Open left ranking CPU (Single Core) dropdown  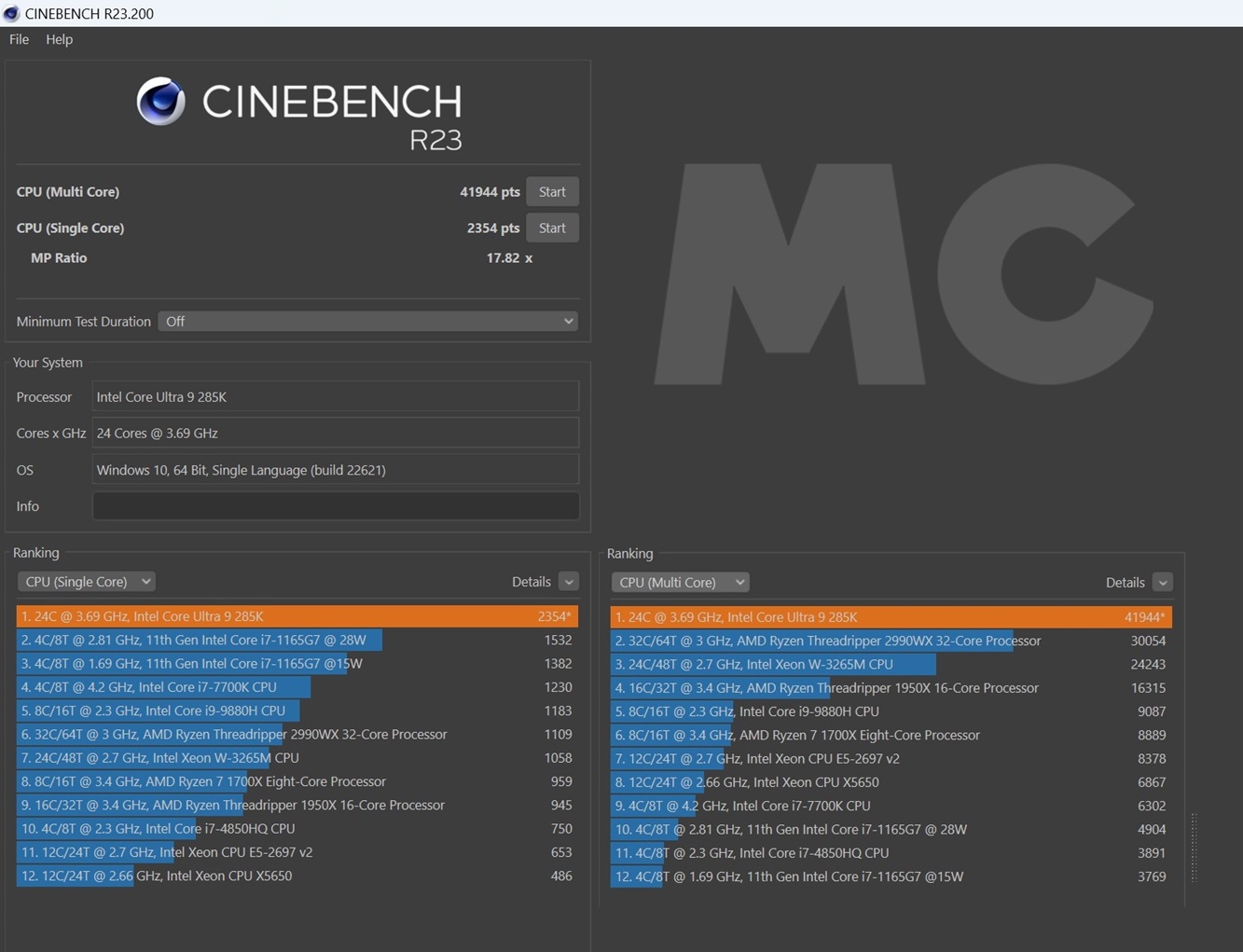coord(86,581)
